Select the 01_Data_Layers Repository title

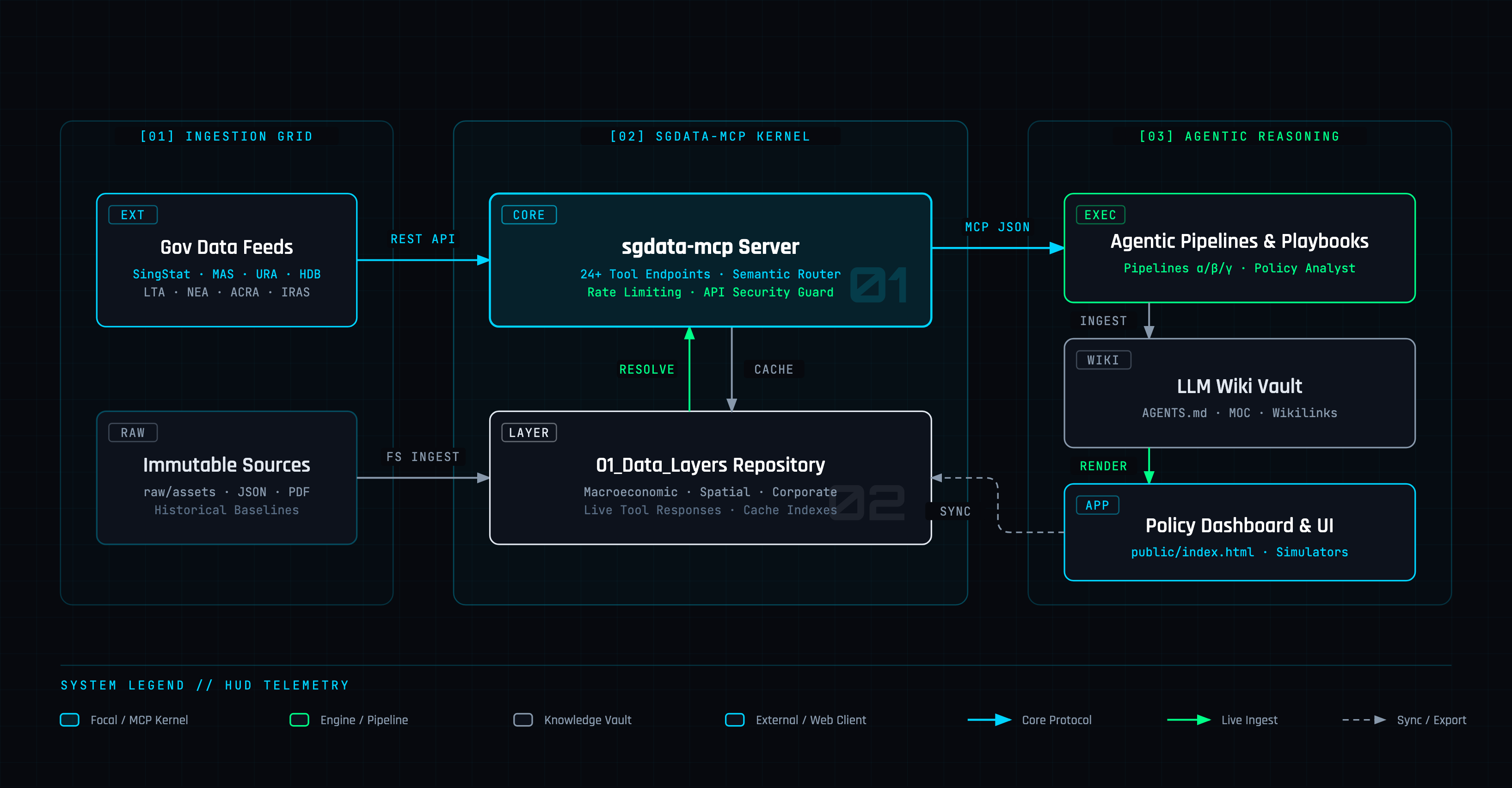tap(710, 465)
